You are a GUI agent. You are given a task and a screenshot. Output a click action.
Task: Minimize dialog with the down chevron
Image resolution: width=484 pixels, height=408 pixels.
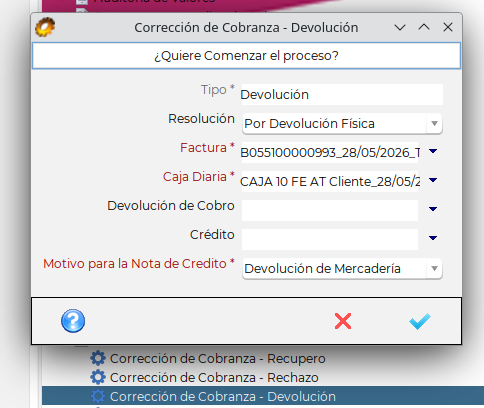[x=400, y=27]
